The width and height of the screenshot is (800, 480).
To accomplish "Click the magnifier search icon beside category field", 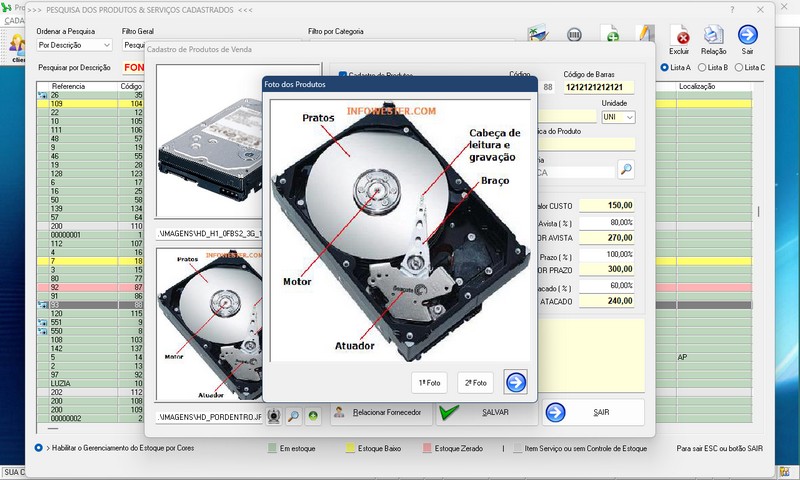I will [626, 170].
